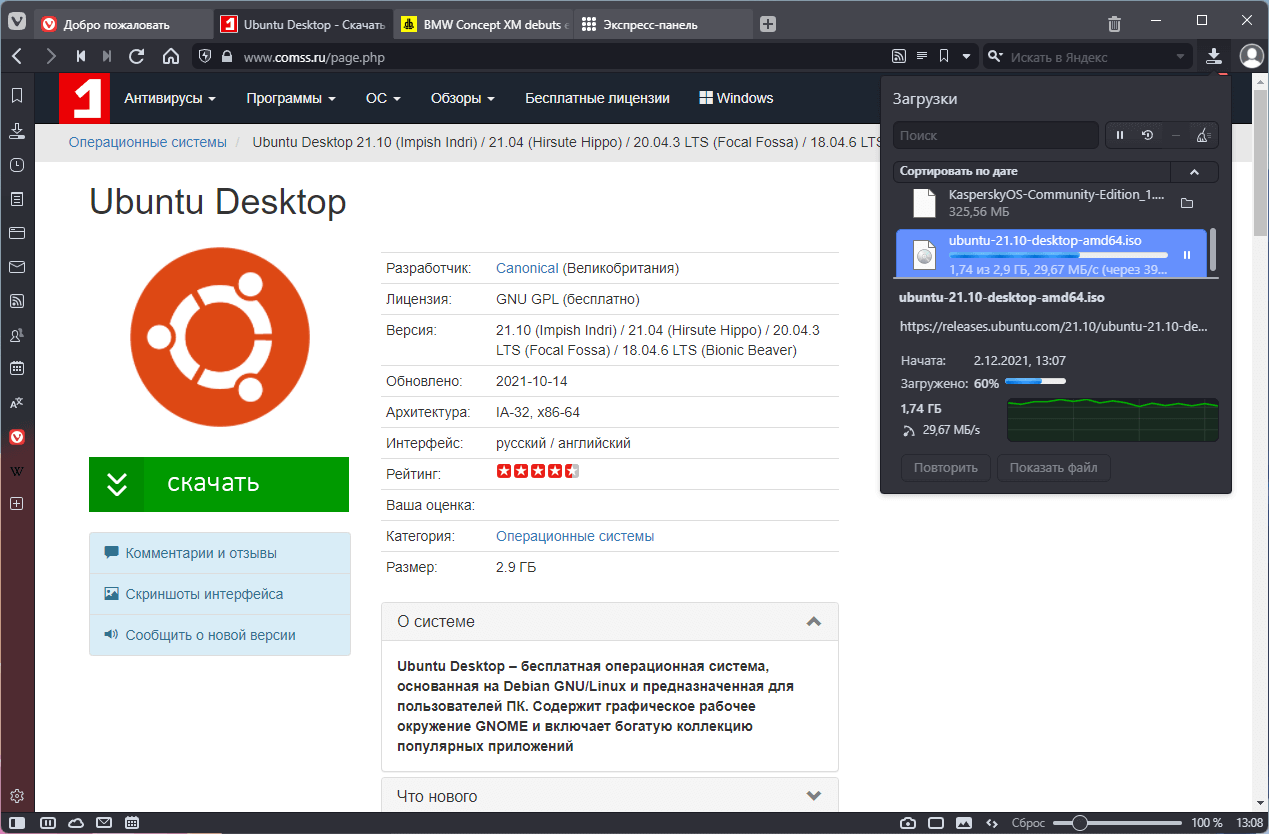Open Комментарии и отзывы link
The image size is (1269, 834).
point(201,553)
